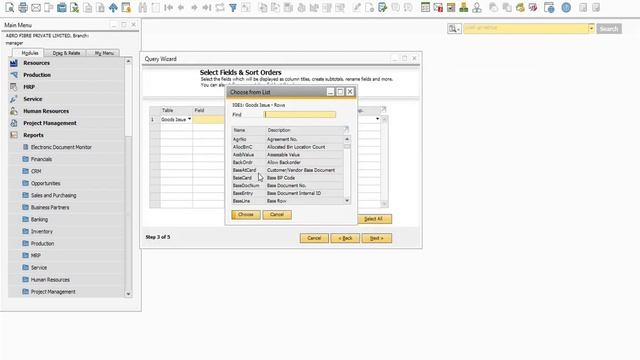Click the magnifier search options button
Viewport: 640px width, 360px height.
click(x=454, y=29)
